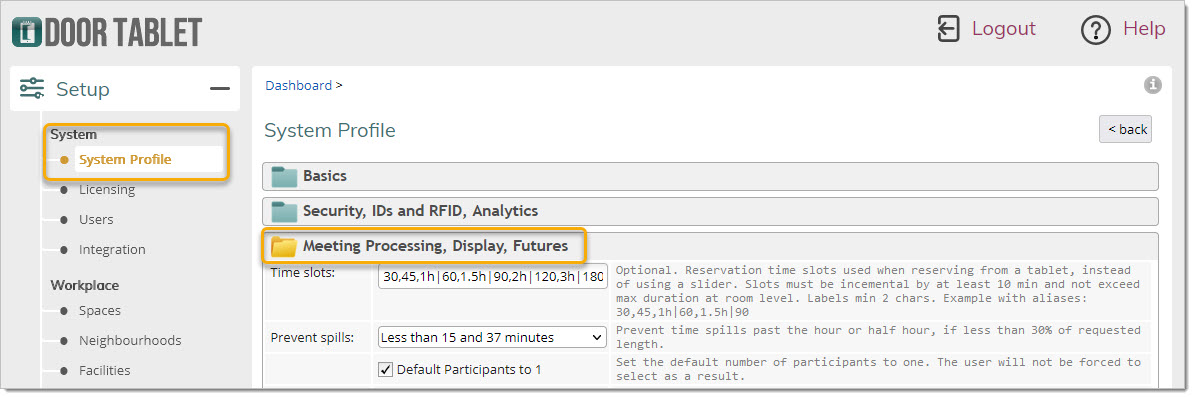Click the Security, IDs and RFID folder icon
The image size is (1193, 397).
[x=285, y=211]
